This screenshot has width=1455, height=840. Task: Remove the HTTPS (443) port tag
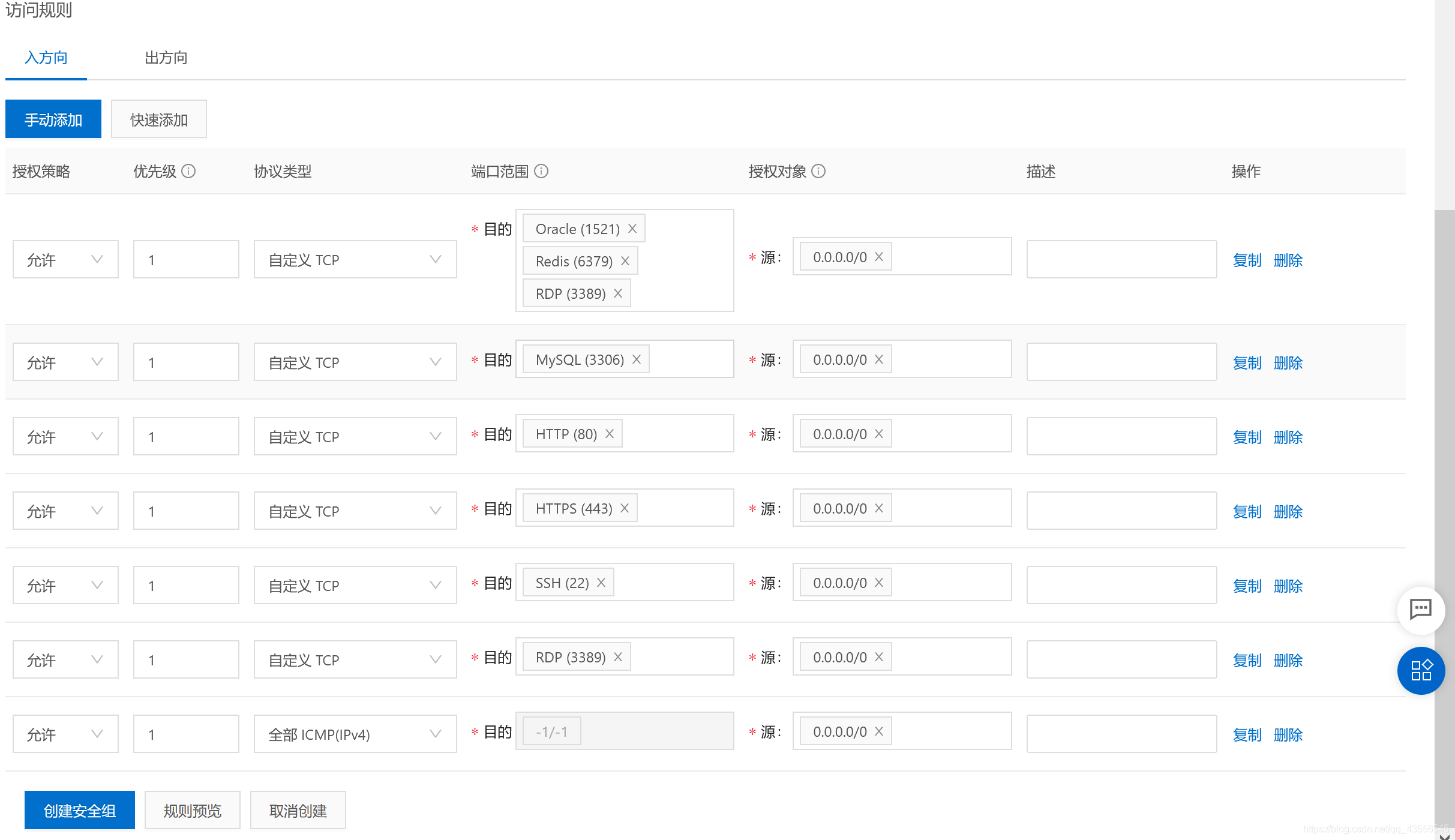click(624, 508)
